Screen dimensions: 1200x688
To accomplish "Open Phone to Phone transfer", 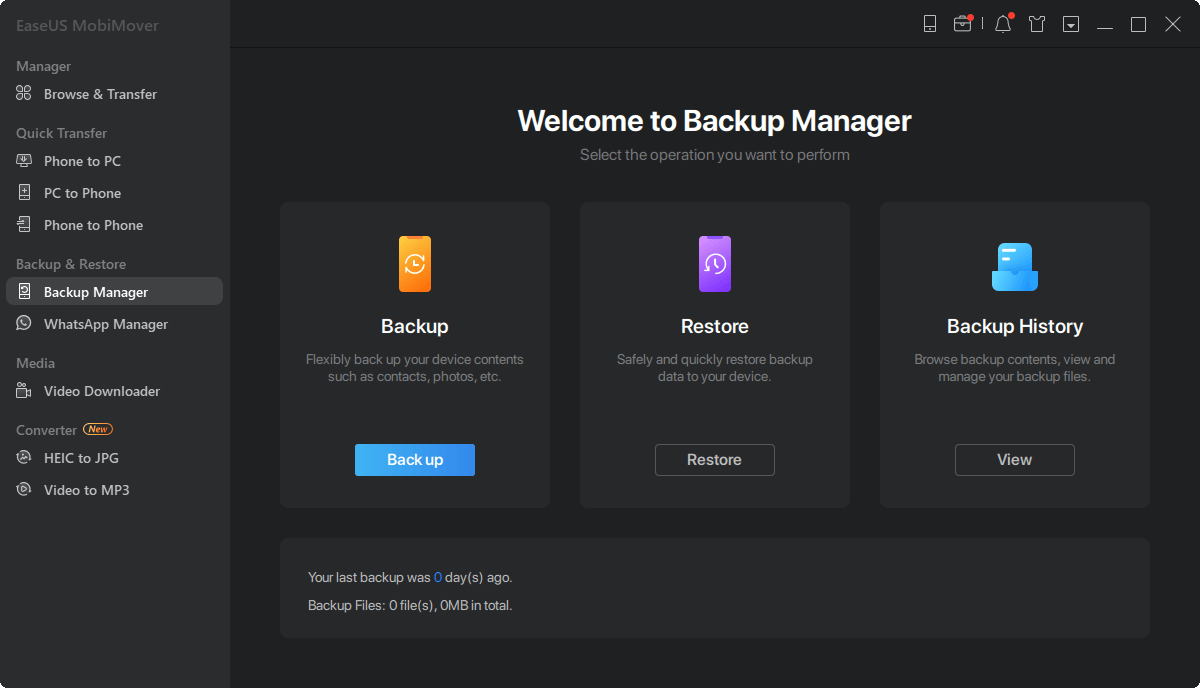I will tap(93, 225).
